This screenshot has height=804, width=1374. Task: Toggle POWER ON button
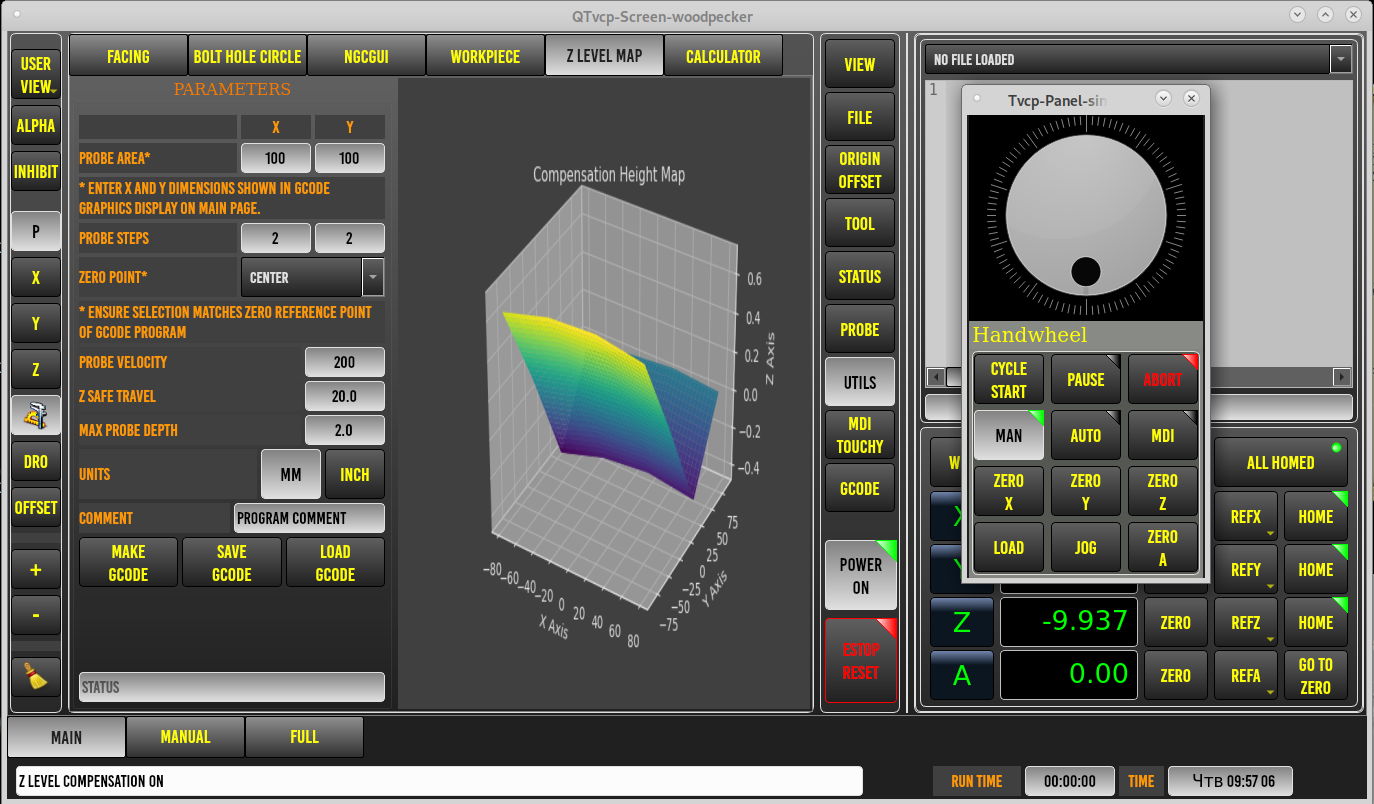[861, 576]
